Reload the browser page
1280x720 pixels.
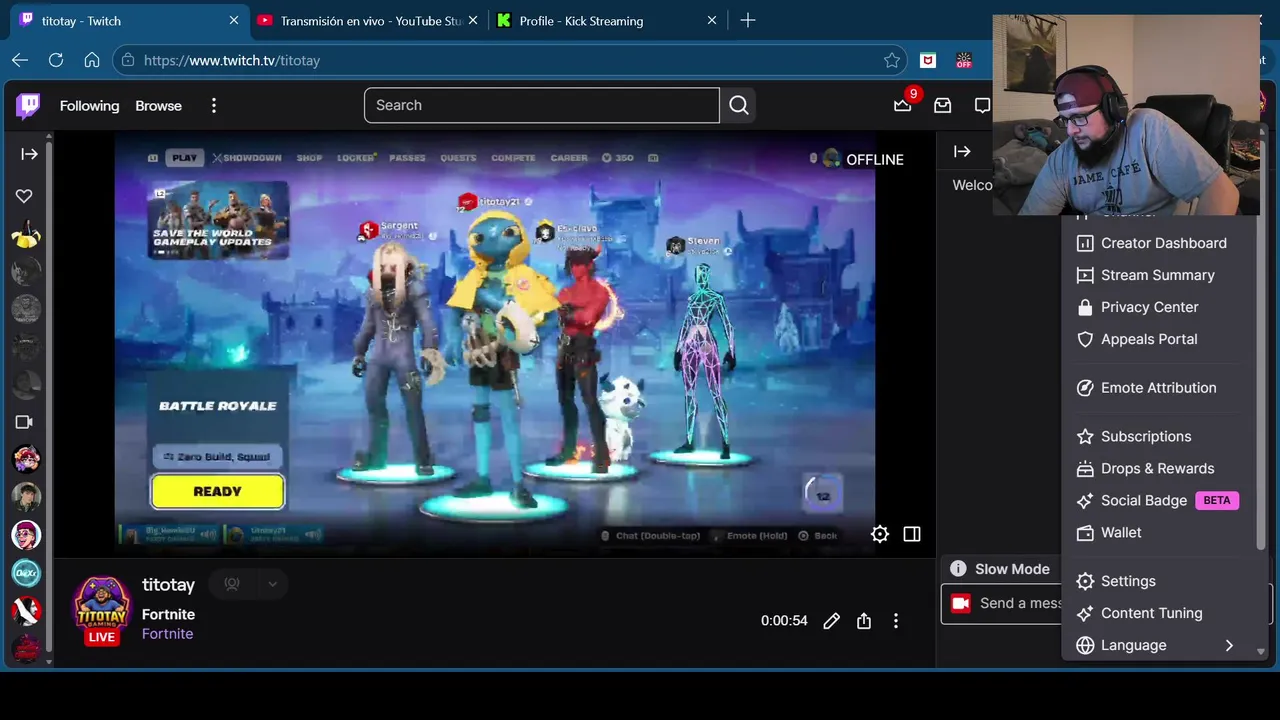(56, 60)
